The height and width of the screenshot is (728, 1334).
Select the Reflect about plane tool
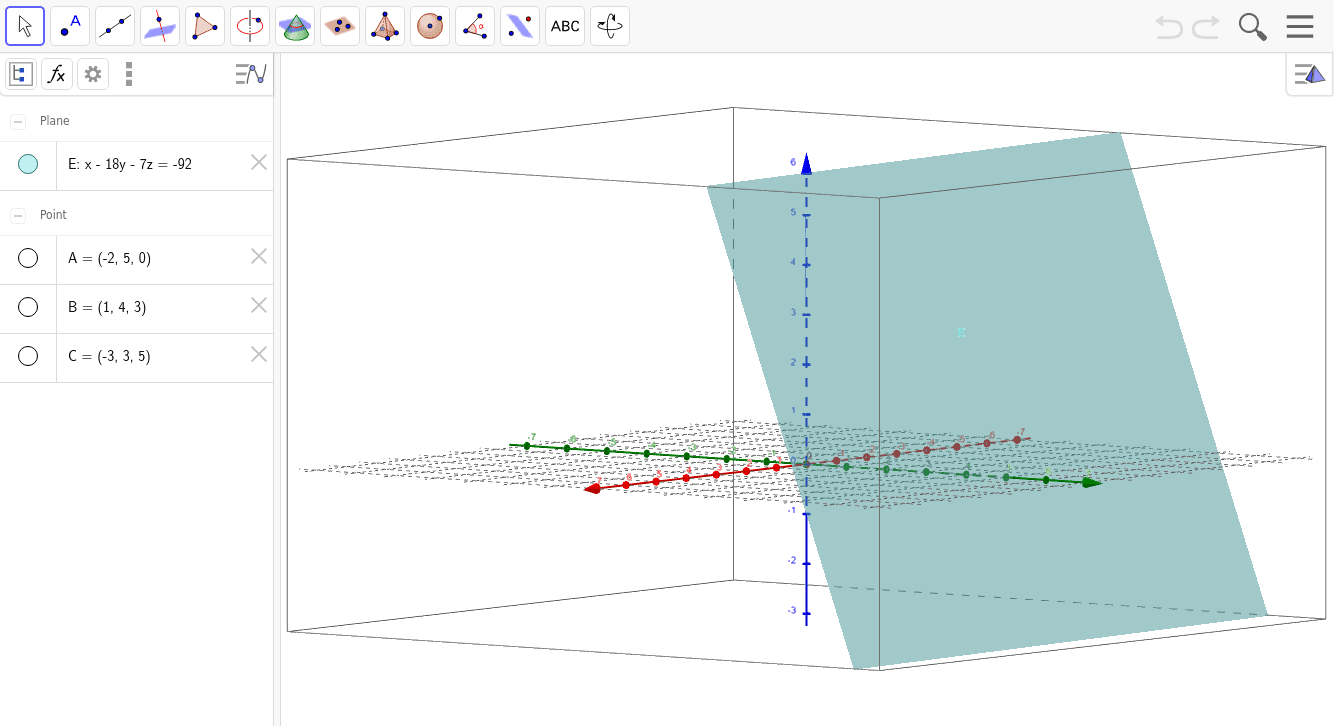(x=520, y=26)
